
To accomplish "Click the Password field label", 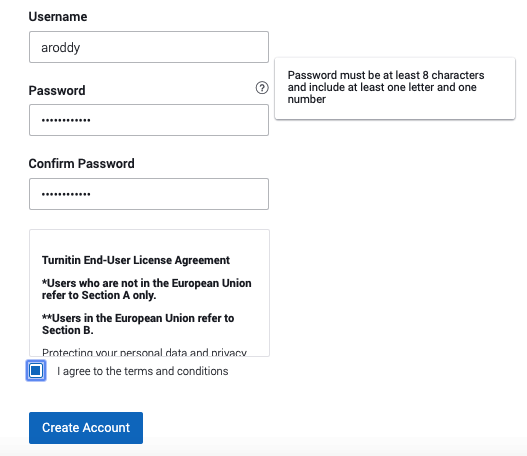I will (x=57, y=90).
